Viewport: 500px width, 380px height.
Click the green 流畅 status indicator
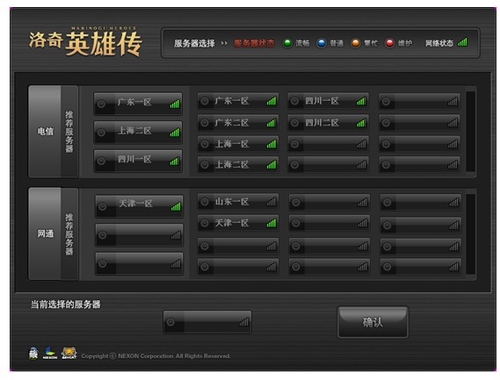pos(287,43)
